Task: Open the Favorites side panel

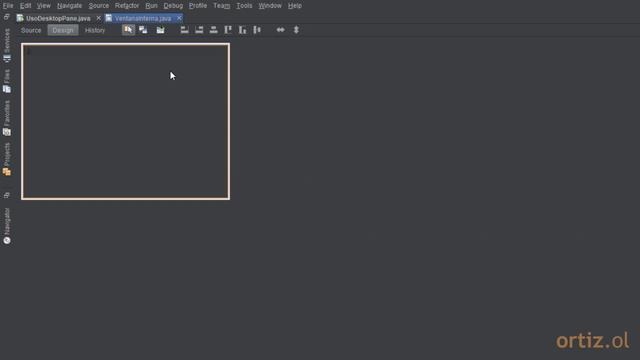Action: (7, 118)
